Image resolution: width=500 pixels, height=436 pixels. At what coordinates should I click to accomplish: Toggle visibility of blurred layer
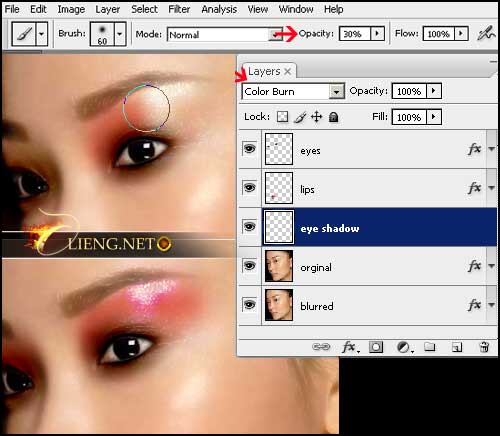[x=249, y=305]
